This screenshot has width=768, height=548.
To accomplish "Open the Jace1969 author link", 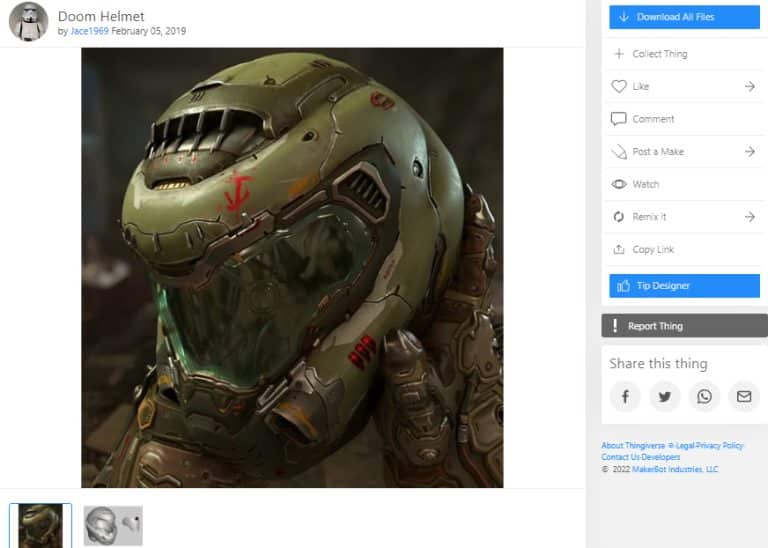I will 89,31.
